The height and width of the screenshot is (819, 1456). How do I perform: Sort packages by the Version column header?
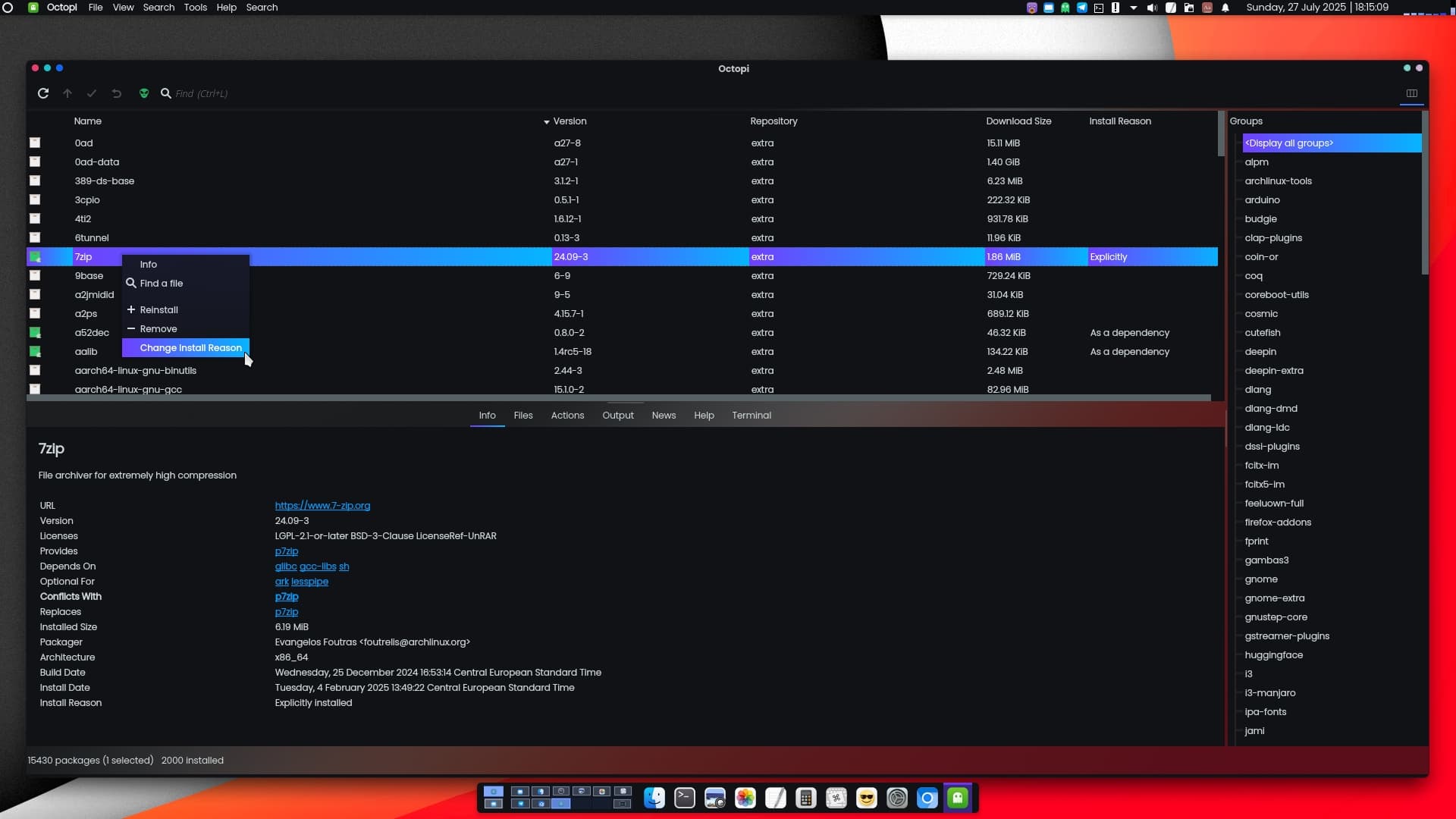570,121
